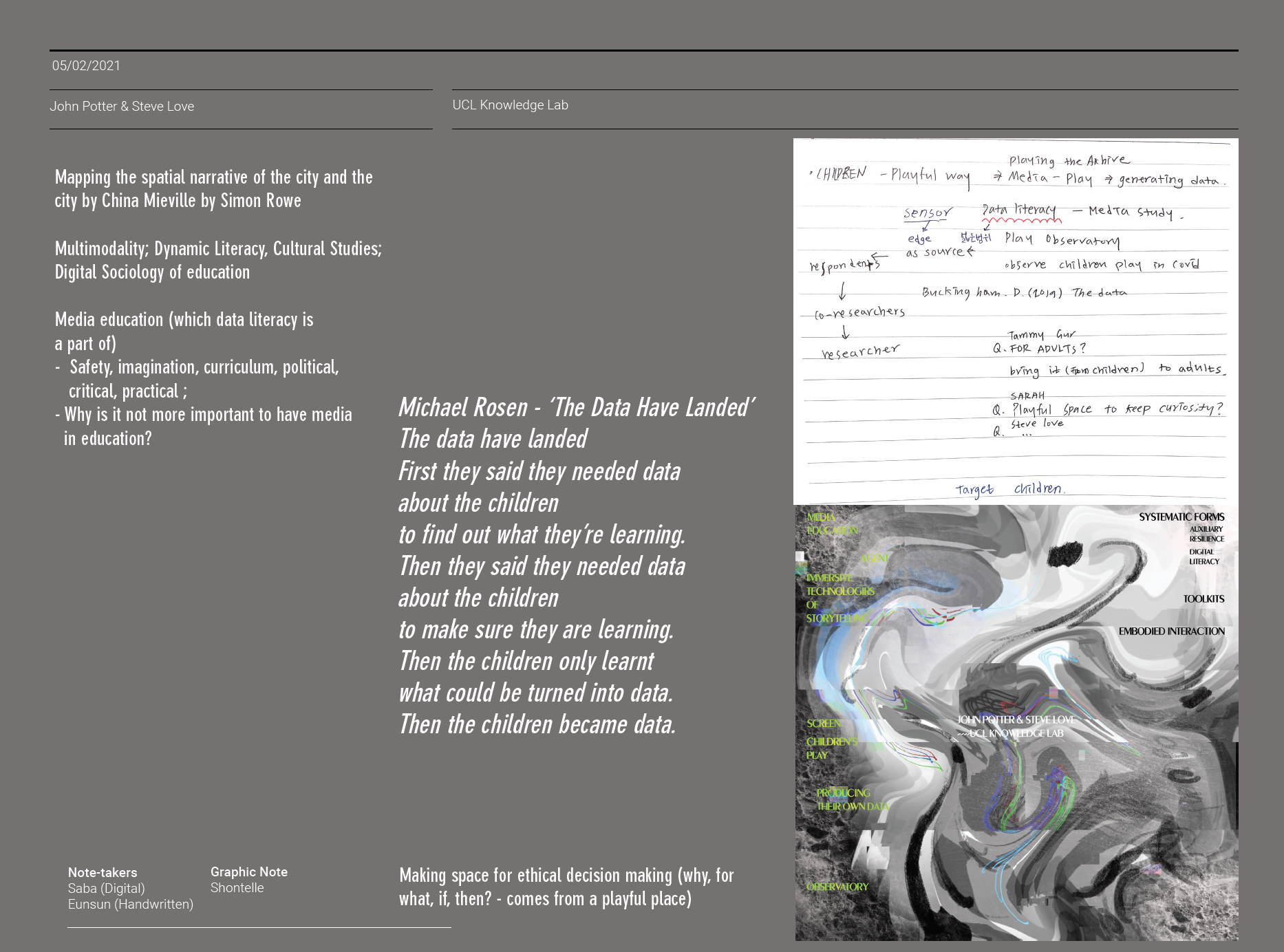Click 'AUXILIARY RESILIENCE' label on the graphic
Screen dimensions: 1284x952
pyautogui.click(x=1207, y=534)
